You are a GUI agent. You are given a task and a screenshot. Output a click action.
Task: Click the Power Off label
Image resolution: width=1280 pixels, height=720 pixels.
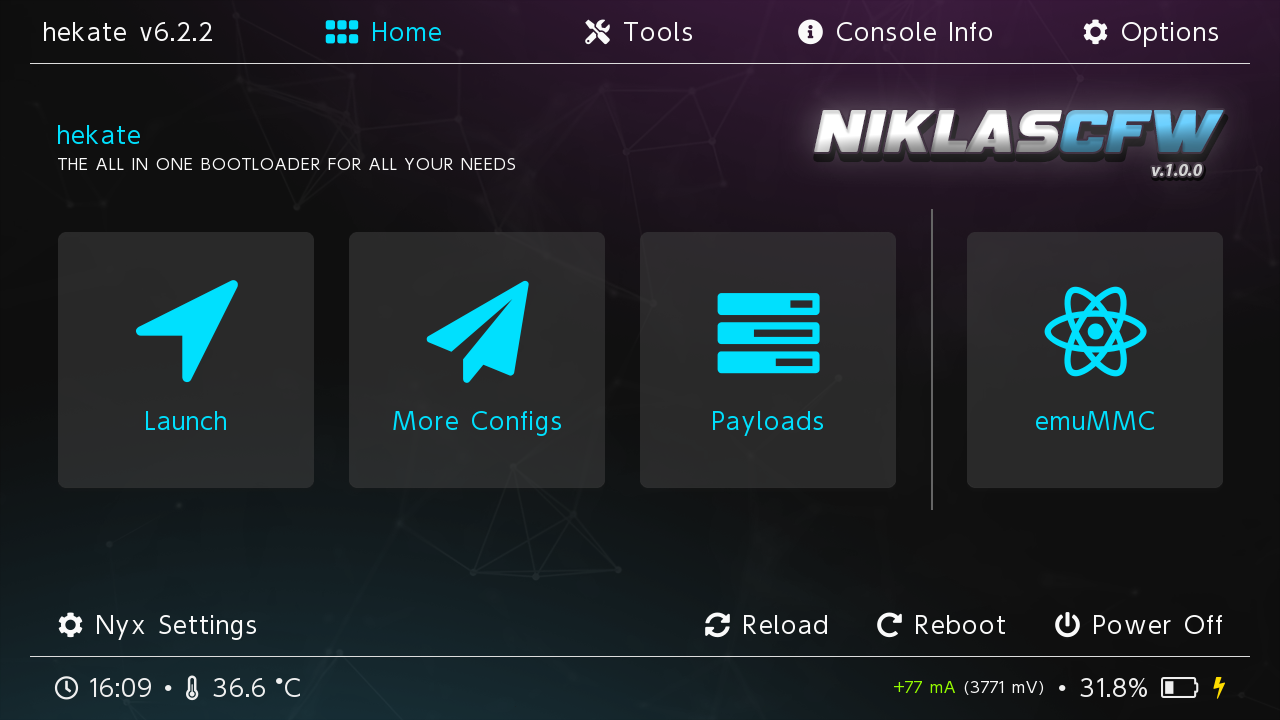[1158, 625]
